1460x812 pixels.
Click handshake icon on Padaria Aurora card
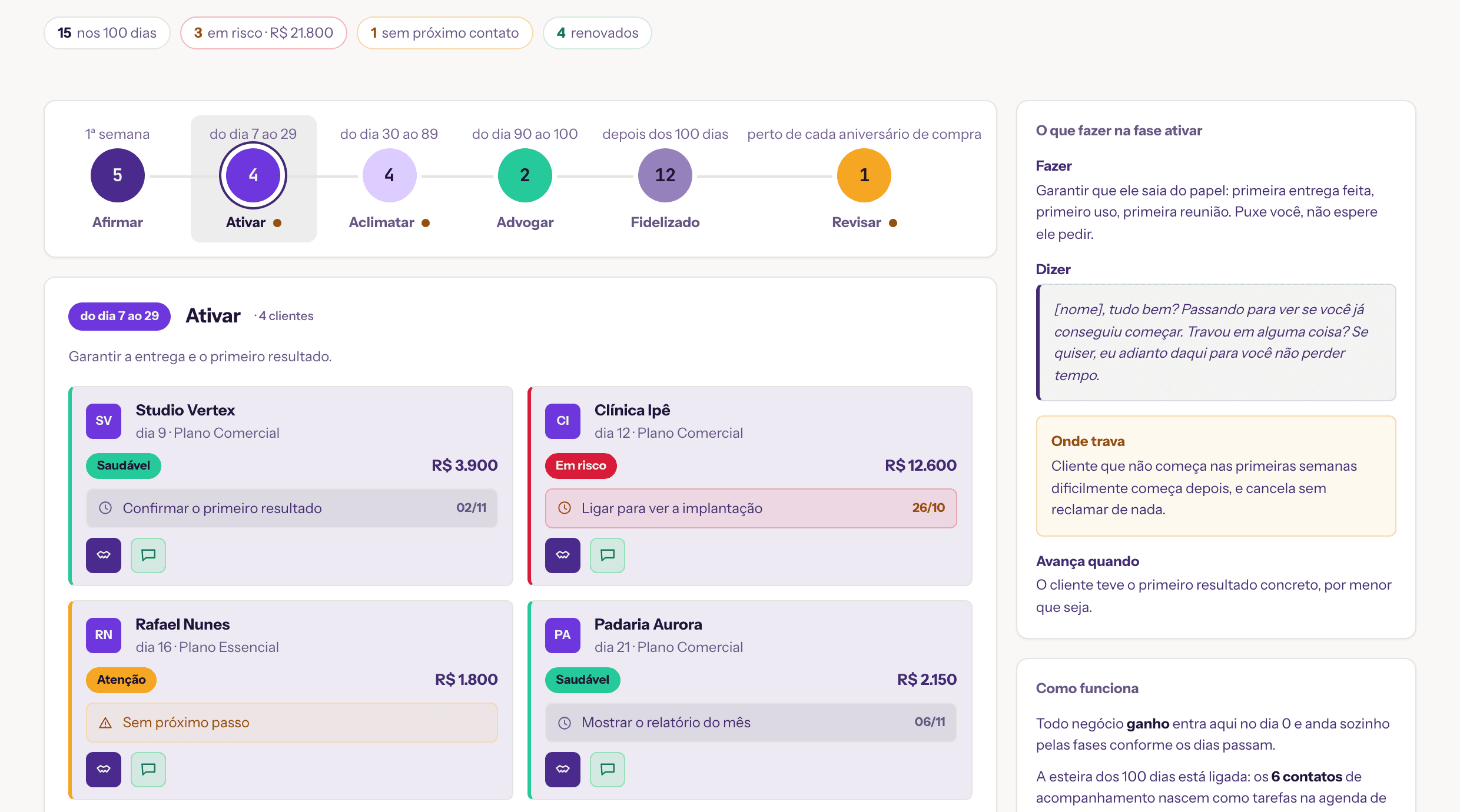click(563, 769)
